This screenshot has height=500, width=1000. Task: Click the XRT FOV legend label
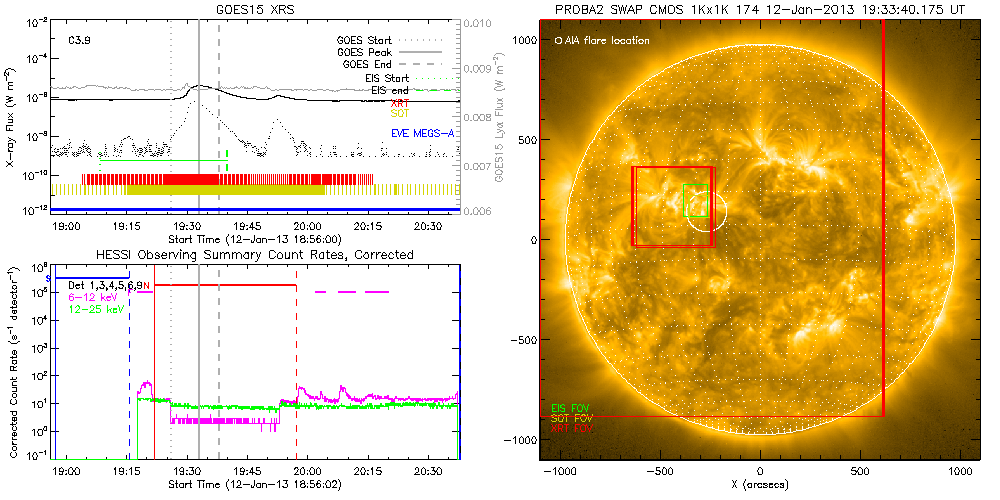click(x=571, y=429)
